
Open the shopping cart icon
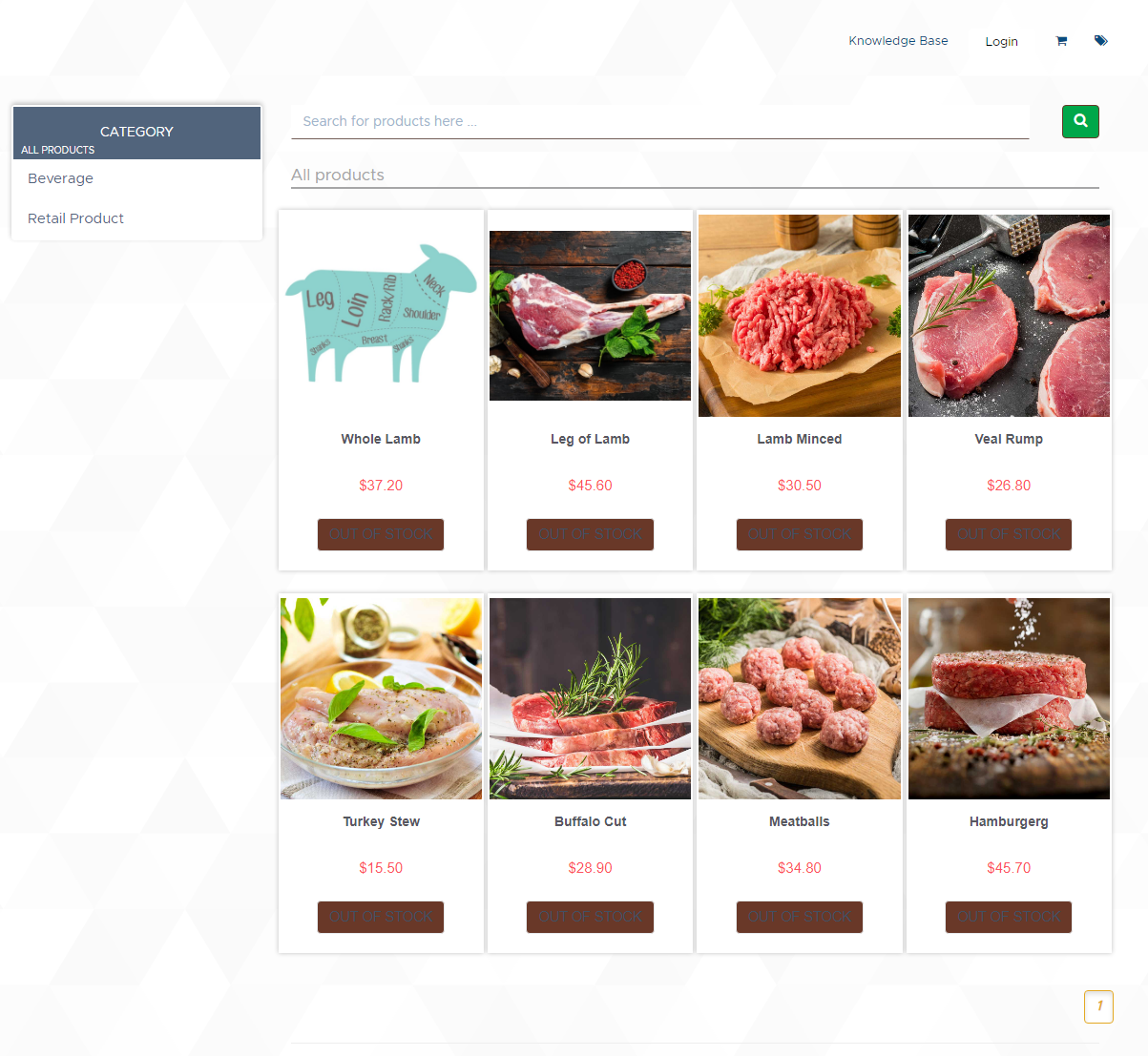[1061, 41]
